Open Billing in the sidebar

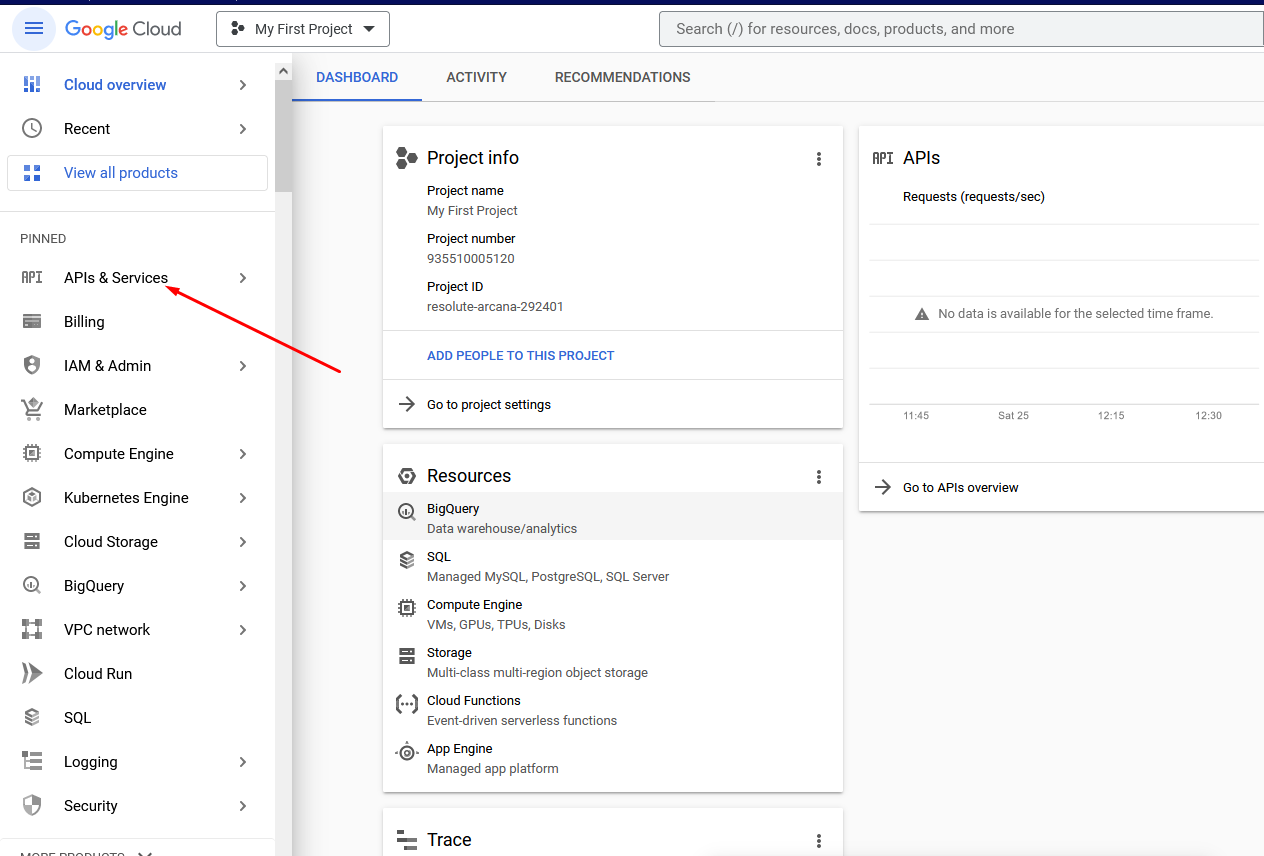(x=137, y=322)
